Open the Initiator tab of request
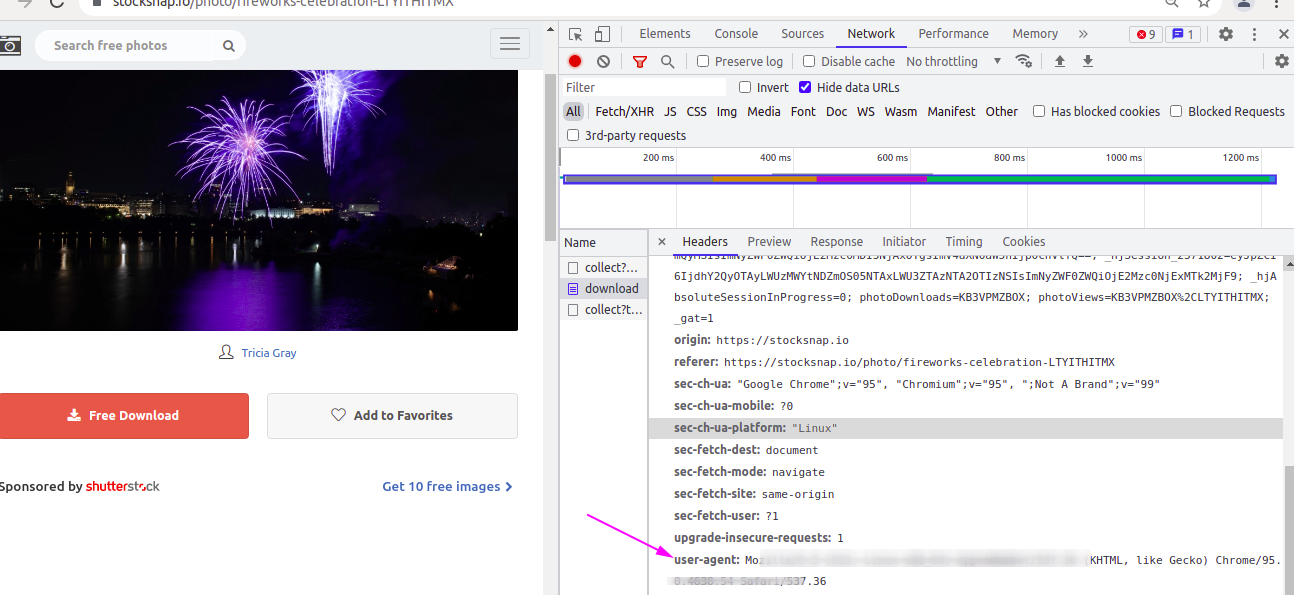The image size is (1294, 595). (904, 241)
